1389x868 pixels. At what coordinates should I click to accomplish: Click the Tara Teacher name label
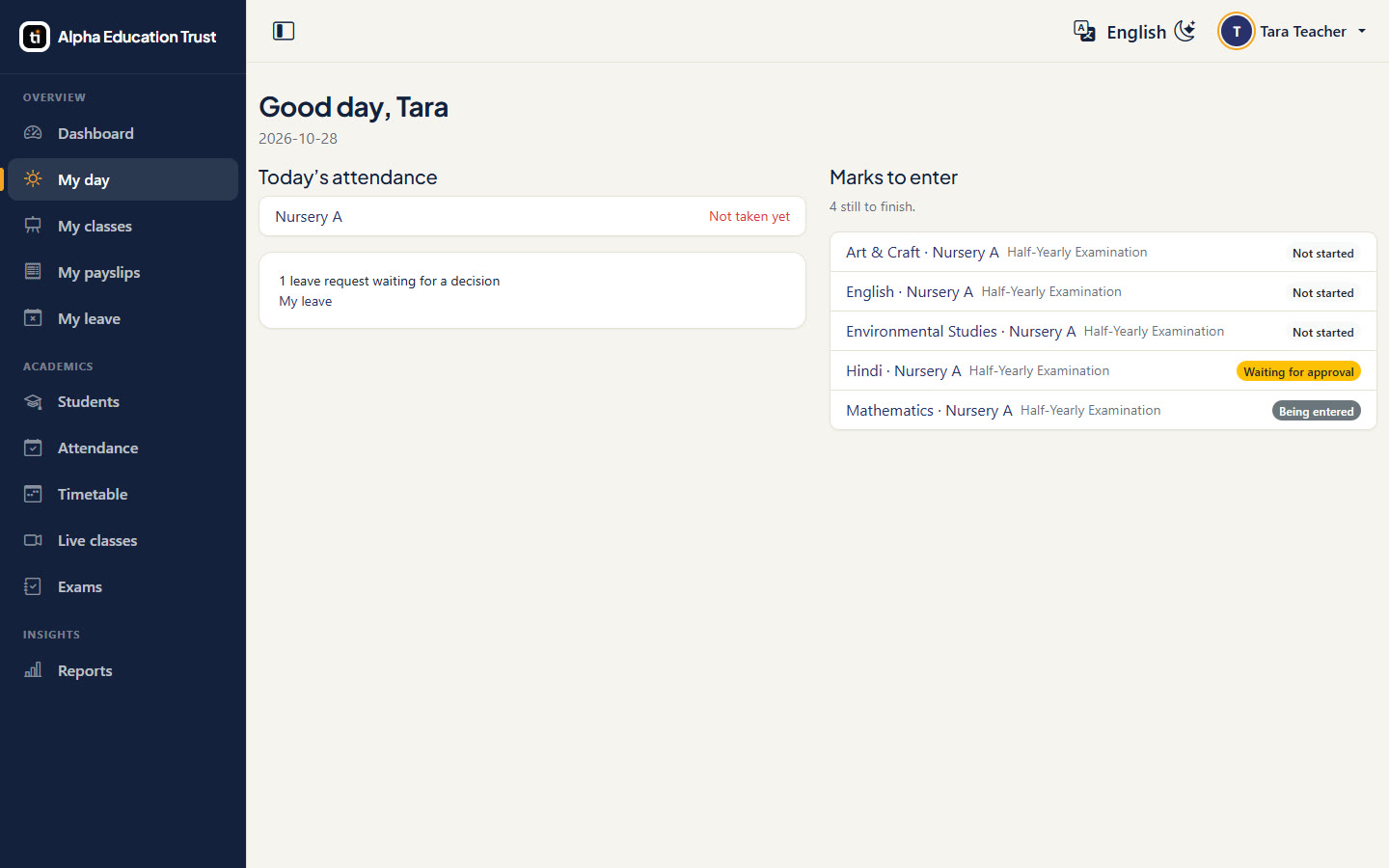point(1303,31)
